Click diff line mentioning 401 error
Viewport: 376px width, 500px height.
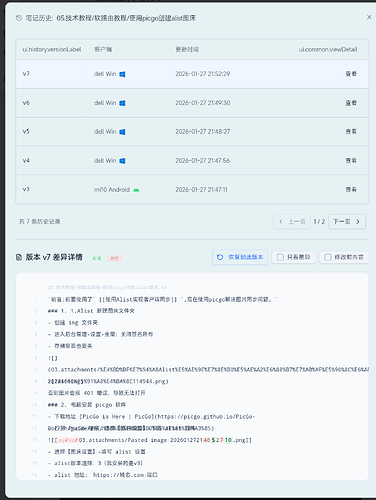[x=97, y=393]
